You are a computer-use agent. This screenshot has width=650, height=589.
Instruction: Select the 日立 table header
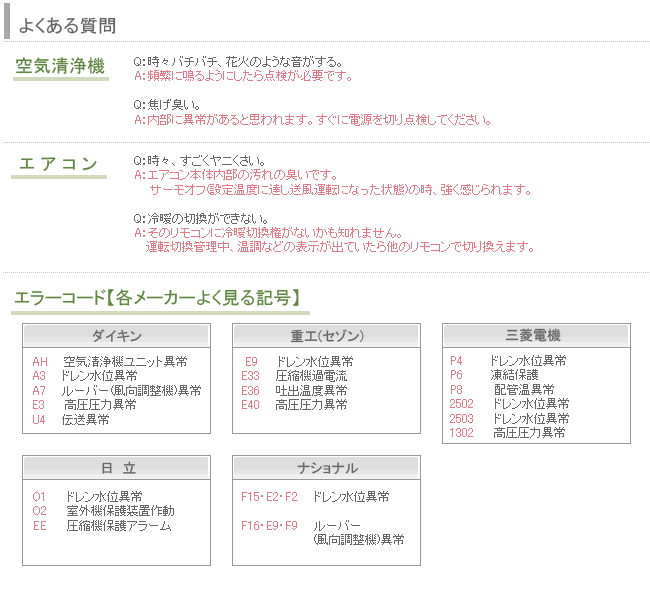click(116, 467)
